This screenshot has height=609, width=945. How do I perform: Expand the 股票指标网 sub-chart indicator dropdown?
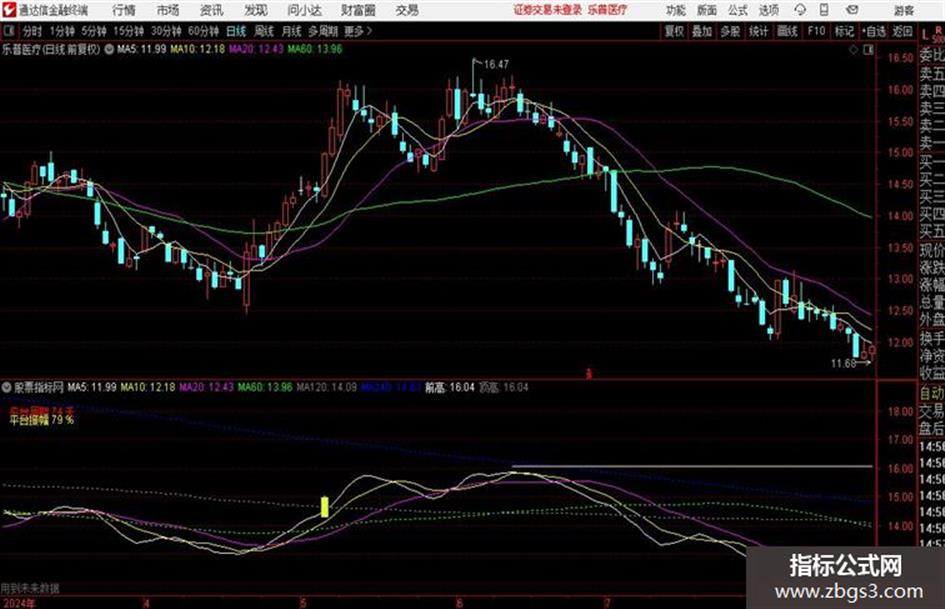(7, 387)
